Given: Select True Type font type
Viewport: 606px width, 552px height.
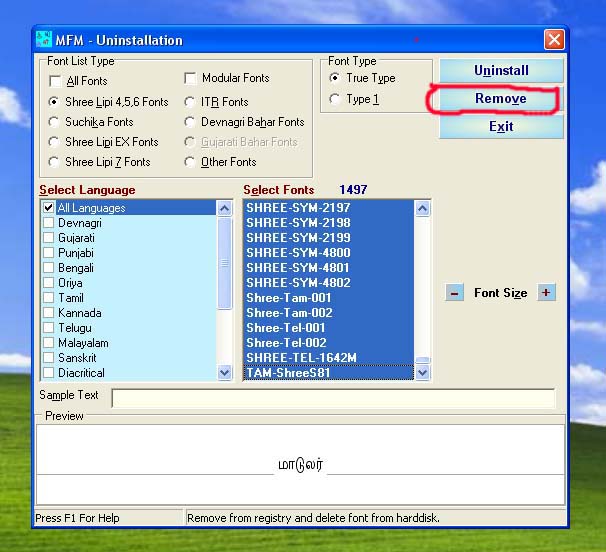Looking at the screenshot, I should point(335,78).
